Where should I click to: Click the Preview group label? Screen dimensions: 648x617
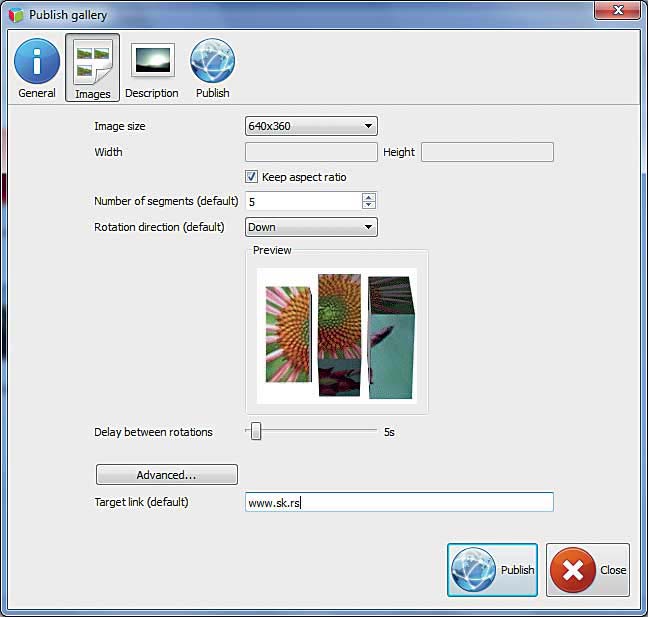(272, 250)
